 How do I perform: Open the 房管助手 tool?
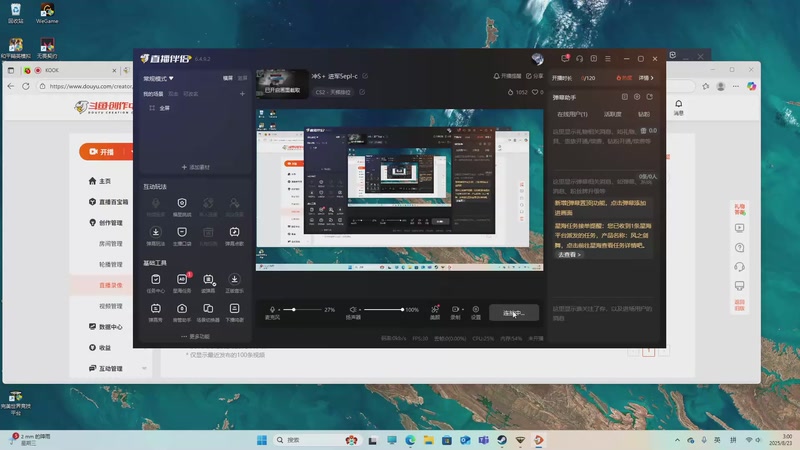click(182, 312)
